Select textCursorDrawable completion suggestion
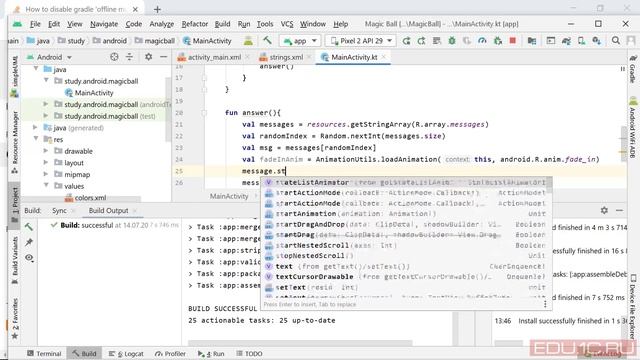Viewport: 640px width, 360px height. [406, 277]
